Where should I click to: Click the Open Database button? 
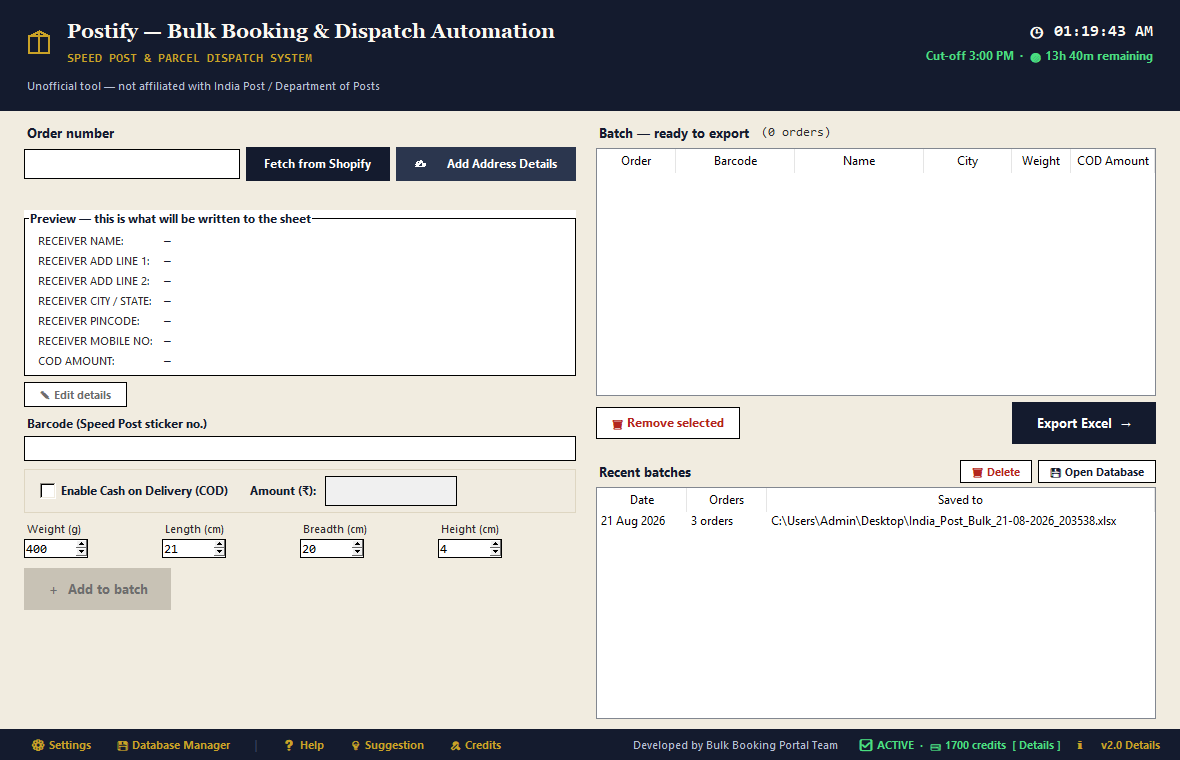(x=1096, y=472)
